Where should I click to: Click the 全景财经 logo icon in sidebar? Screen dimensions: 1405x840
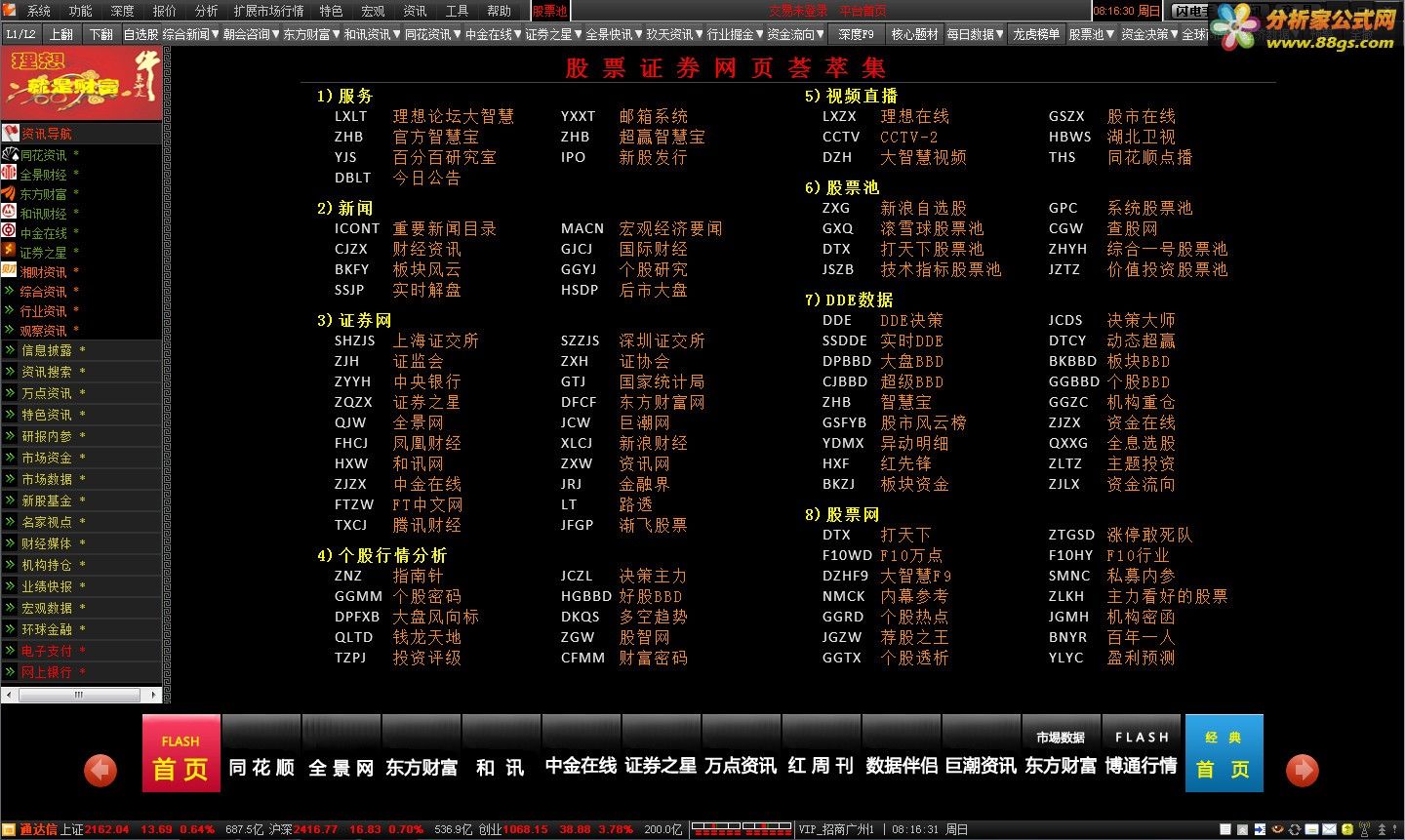[x=10, y=174]
